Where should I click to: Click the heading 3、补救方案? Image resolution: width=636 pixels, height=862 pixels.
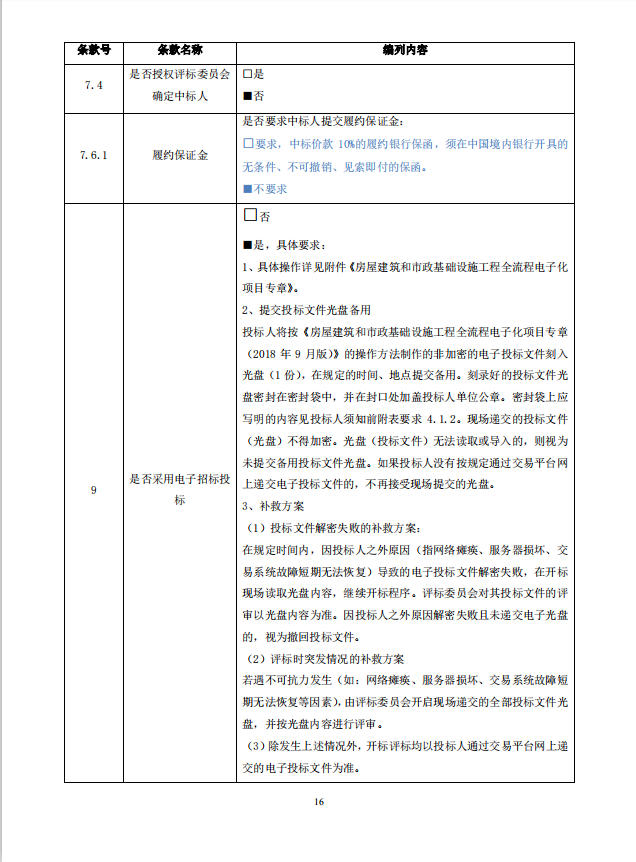(273, 506)
